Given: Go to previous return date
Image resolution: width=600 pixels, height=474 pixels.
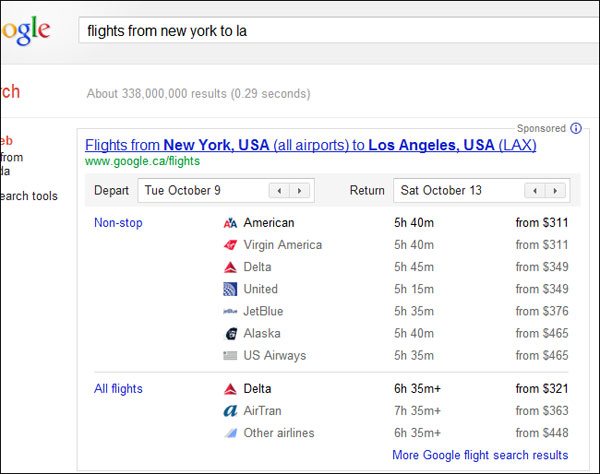Looking at the screenshot, I should (536, 190).
